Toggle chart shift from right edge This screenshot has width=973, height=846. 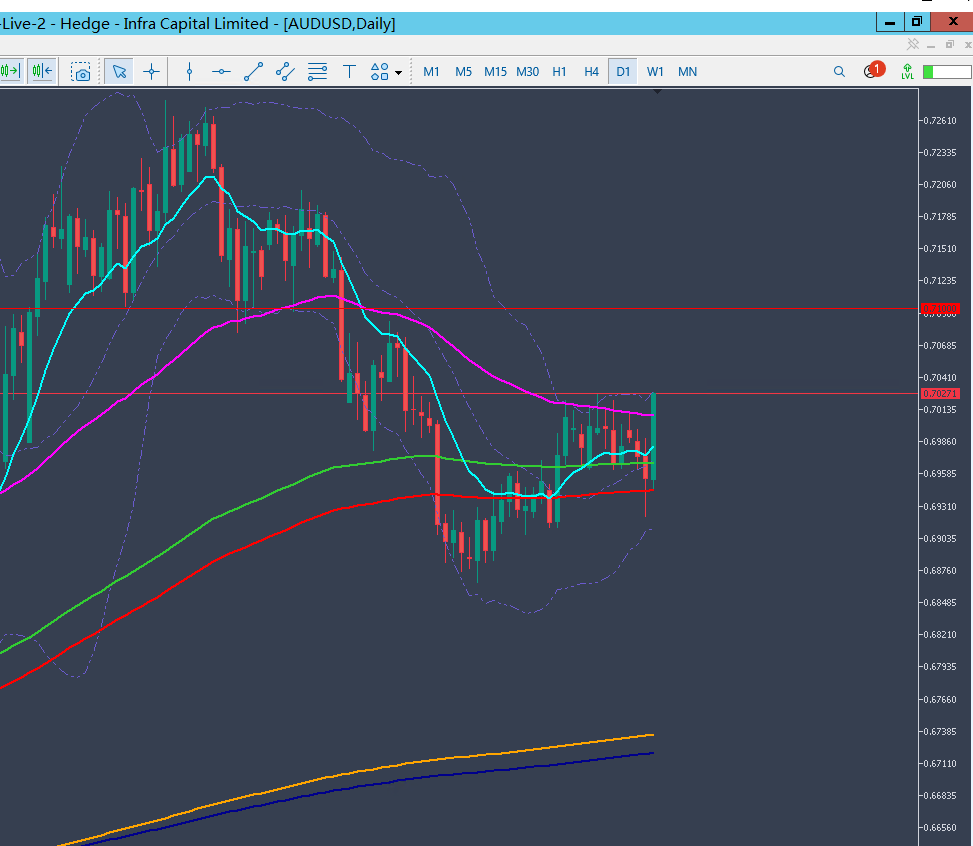tap(42, 71)
